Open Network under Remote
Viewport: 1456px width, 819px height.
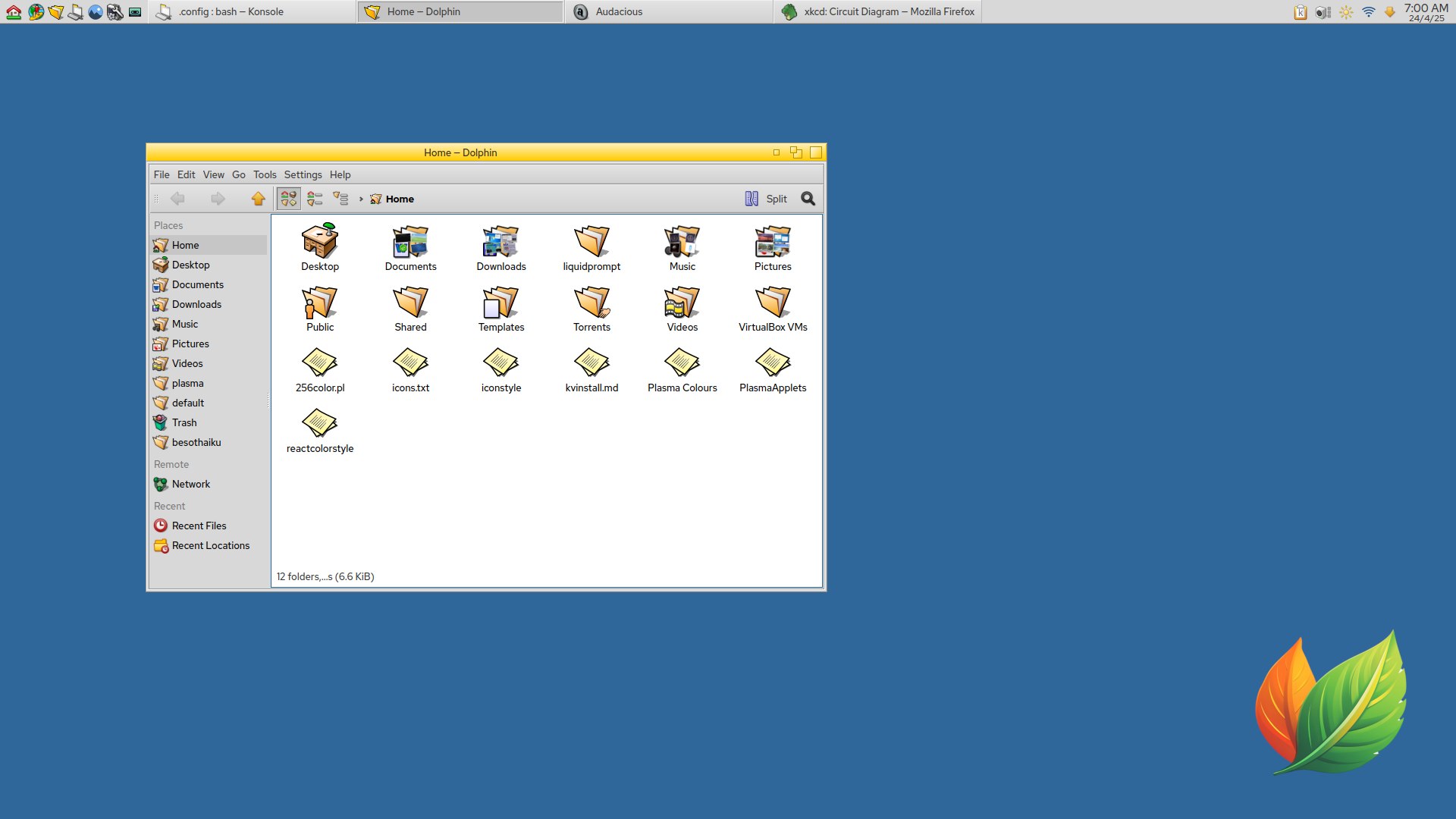click(209, 484)
